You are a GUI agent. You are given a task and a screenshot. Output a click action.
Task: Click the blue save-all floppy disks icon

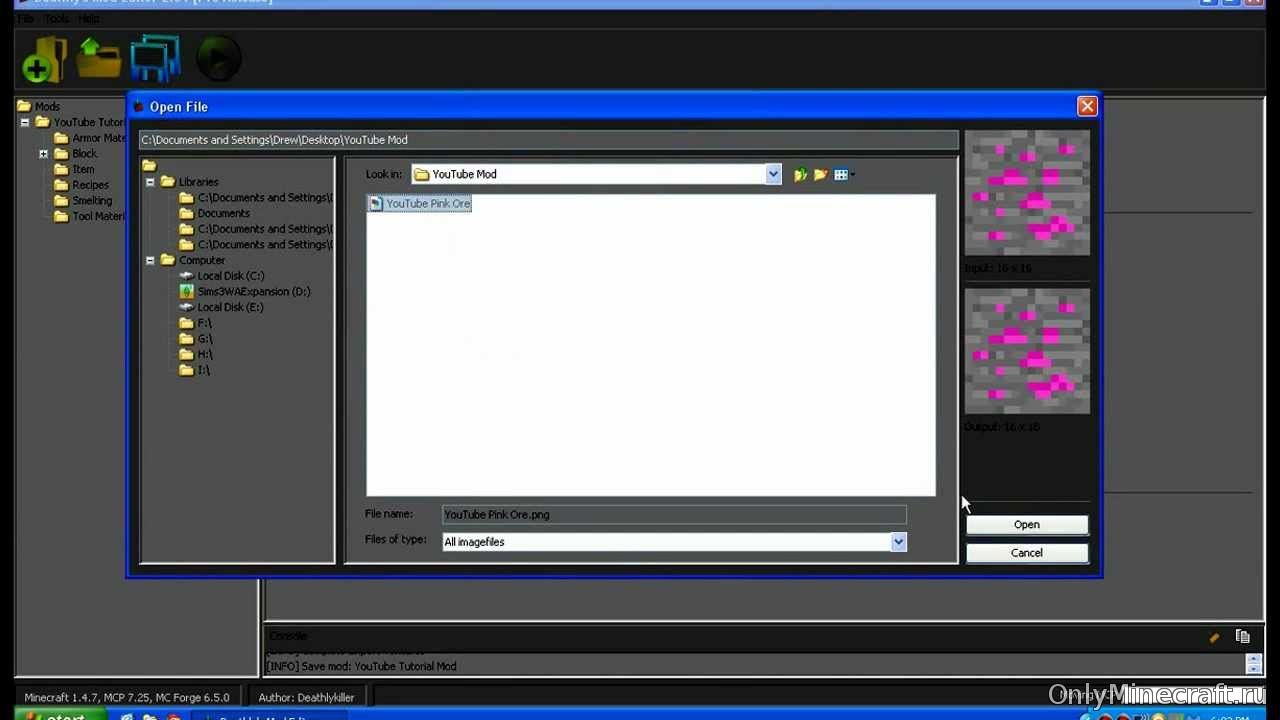click(155, 58)
